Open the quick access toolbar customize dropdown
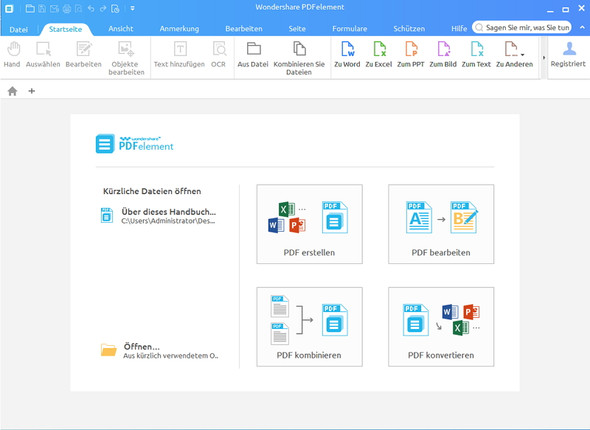 [x=132, y=8]
